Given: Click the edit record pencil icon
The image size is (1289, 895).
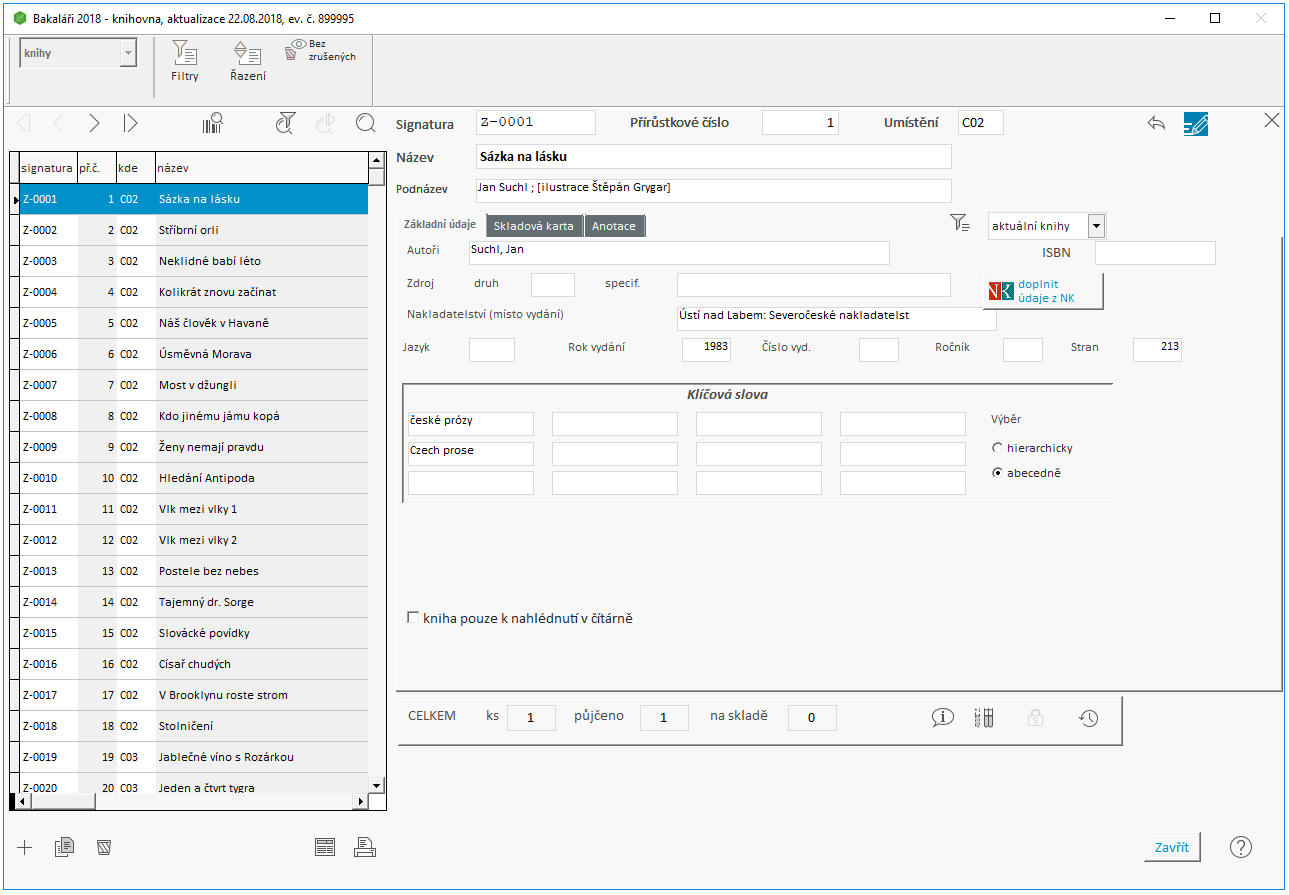Looking at the screenshot, I should (1196, 123).
